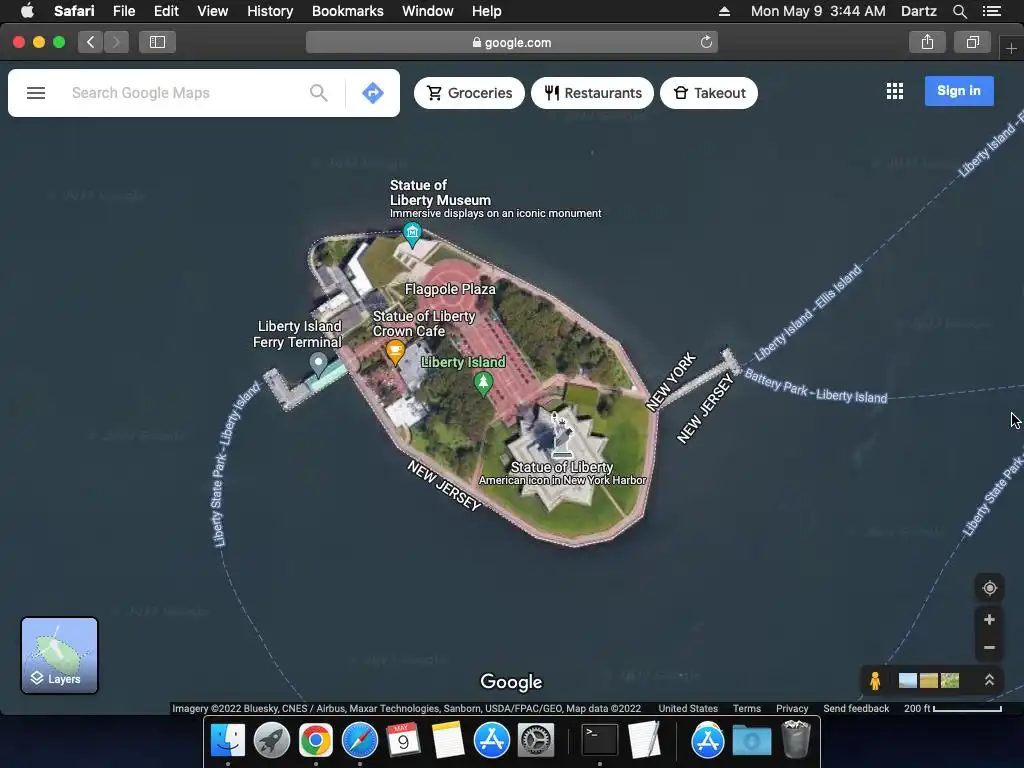Screen dimensions: 1024x768
Task: Open Directions with the blue arrow icon
Action: coord(373,93)
